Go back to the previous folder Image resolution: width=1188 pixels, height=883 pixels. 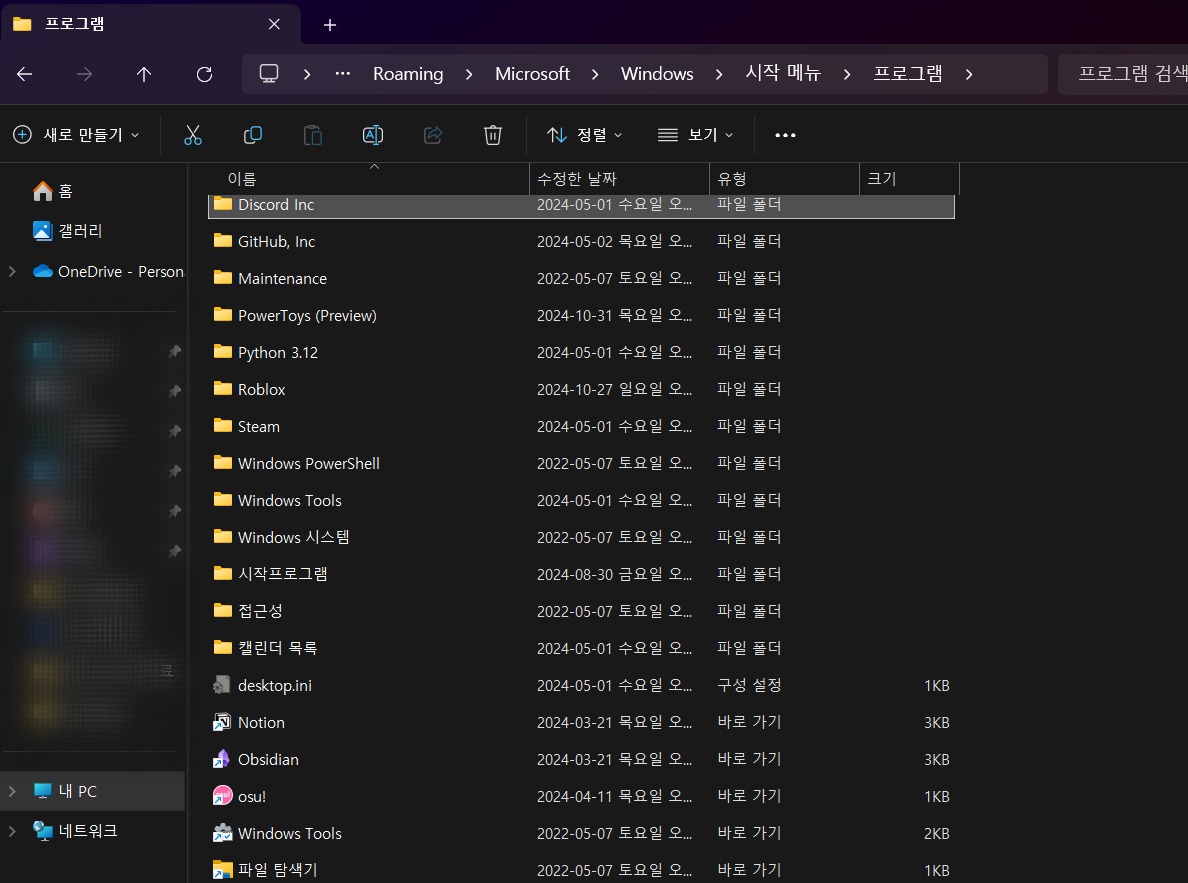point(24,74)
